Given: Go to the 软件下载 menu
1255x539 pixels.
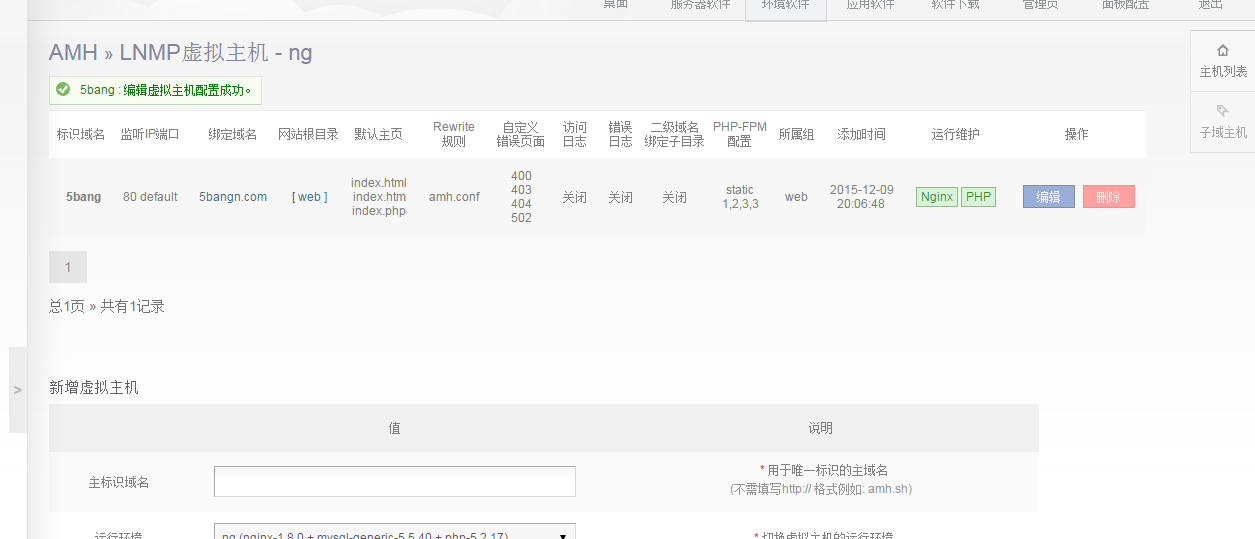Looking at the screenshot, I should point(955,6).
